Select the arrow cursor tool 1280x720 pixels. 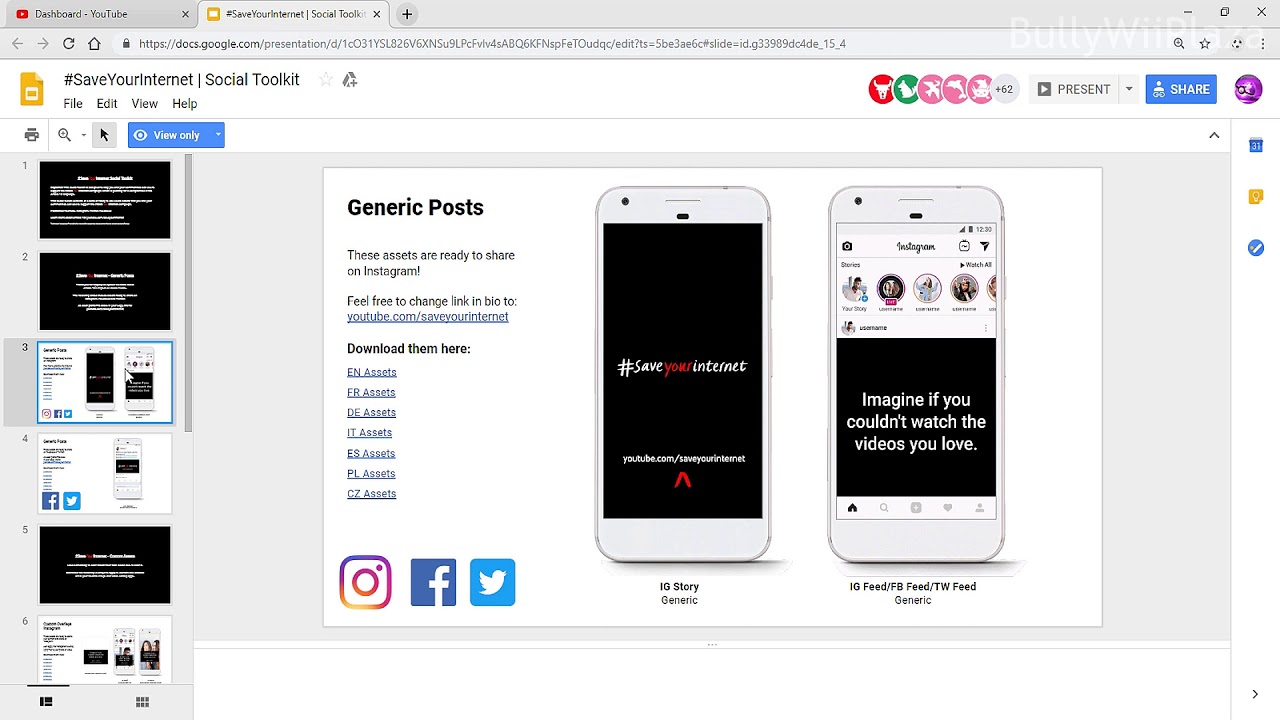(x=104, y=135)
